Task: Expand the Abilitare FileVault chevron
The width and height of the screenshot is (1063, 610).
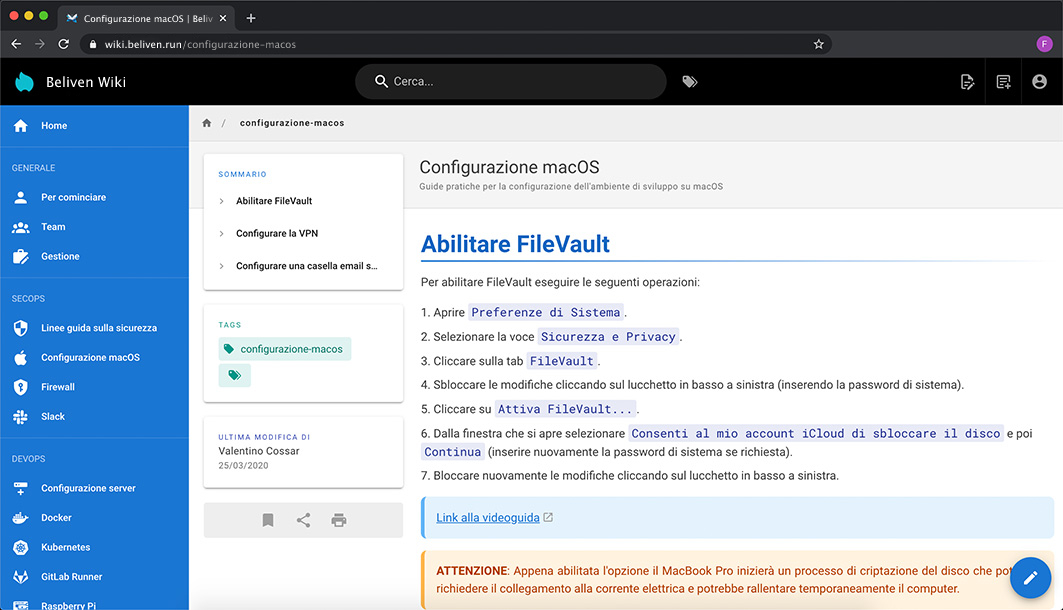Action: pos(222,201)
